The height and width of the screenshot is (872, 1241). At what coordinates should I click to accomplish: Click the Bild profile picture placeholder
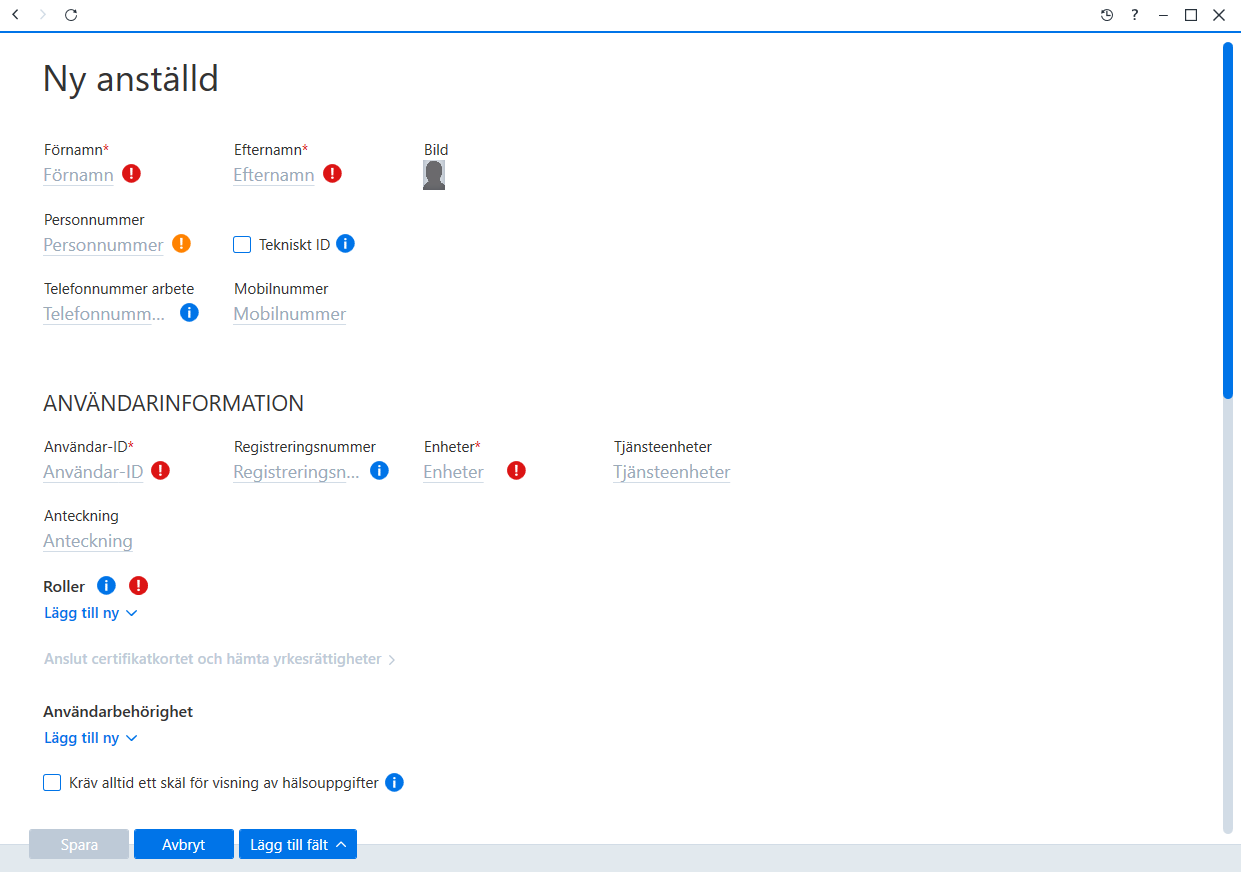pyautogui.click(x=434, y=175)
